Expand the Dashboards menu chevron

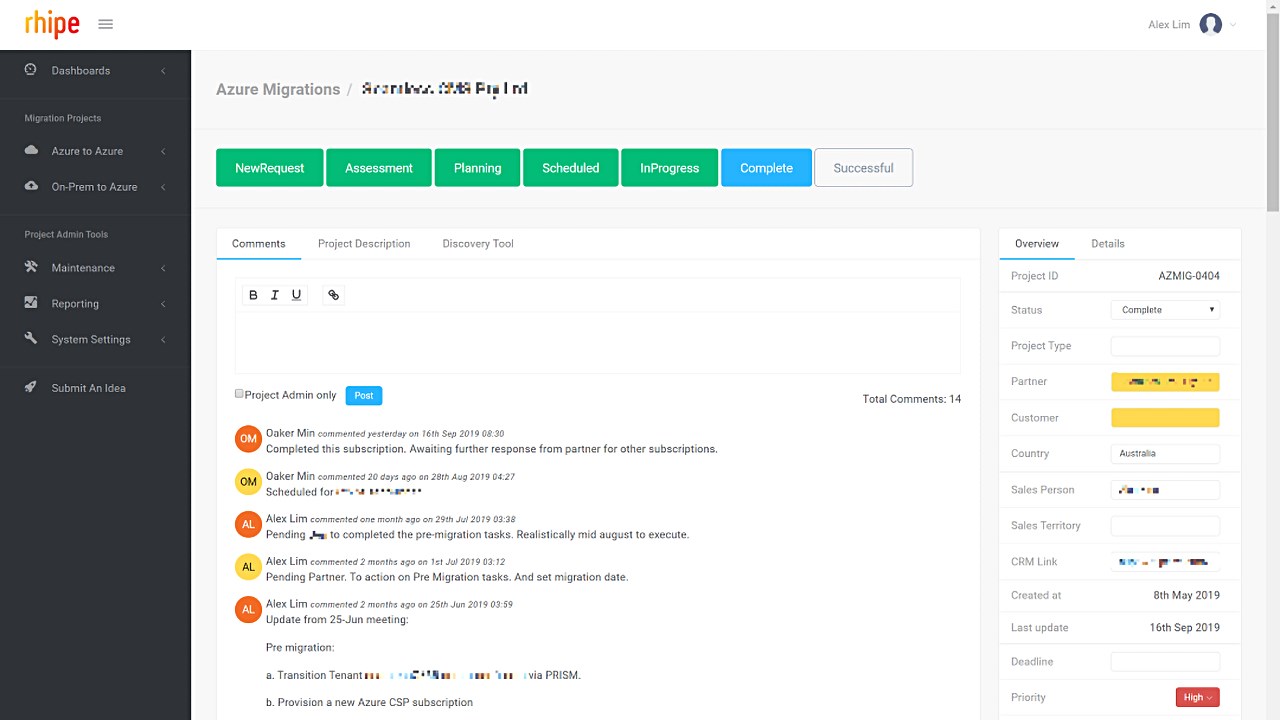click(x=163, y=71)
